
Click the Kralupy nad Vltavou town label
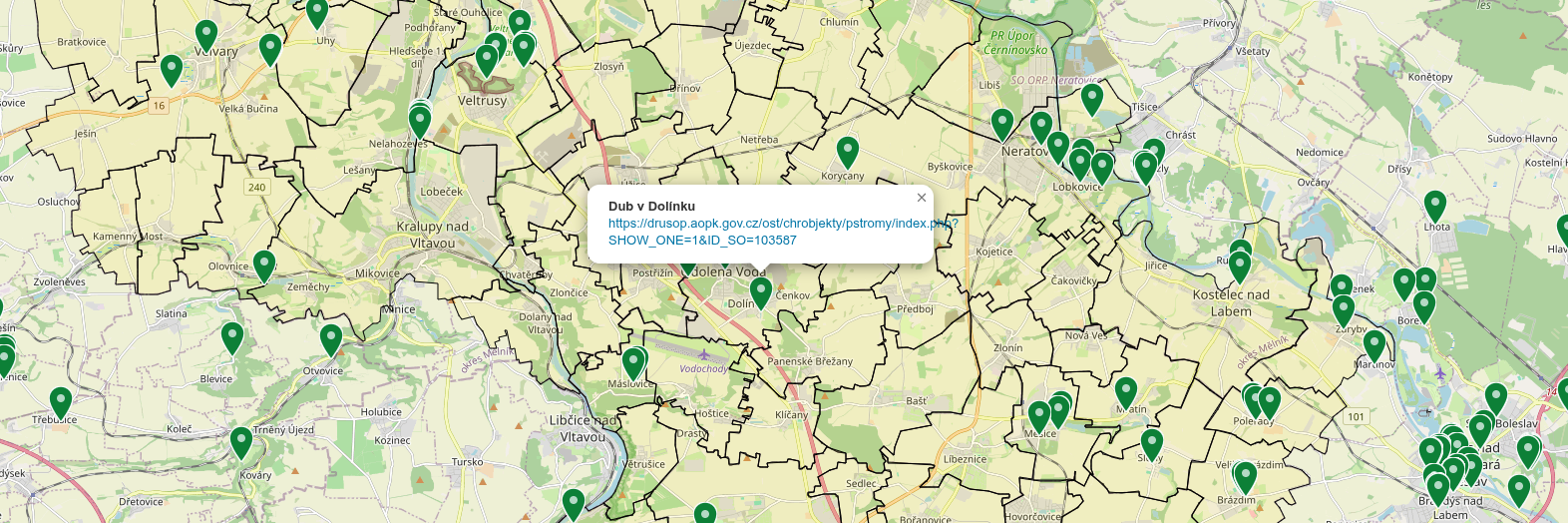click(x=432, y=234)
